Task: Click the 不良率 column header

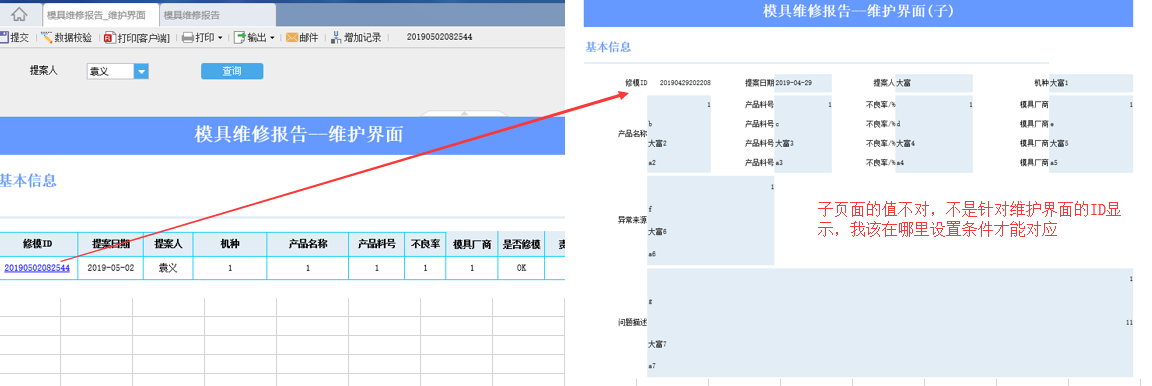Action: pyautogui.click(x=425, y=244)
